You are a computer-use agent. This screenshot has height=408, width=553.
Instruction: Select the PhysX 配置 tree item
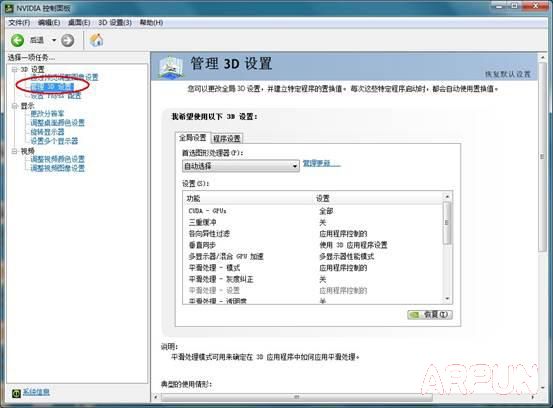coord(56,96)
